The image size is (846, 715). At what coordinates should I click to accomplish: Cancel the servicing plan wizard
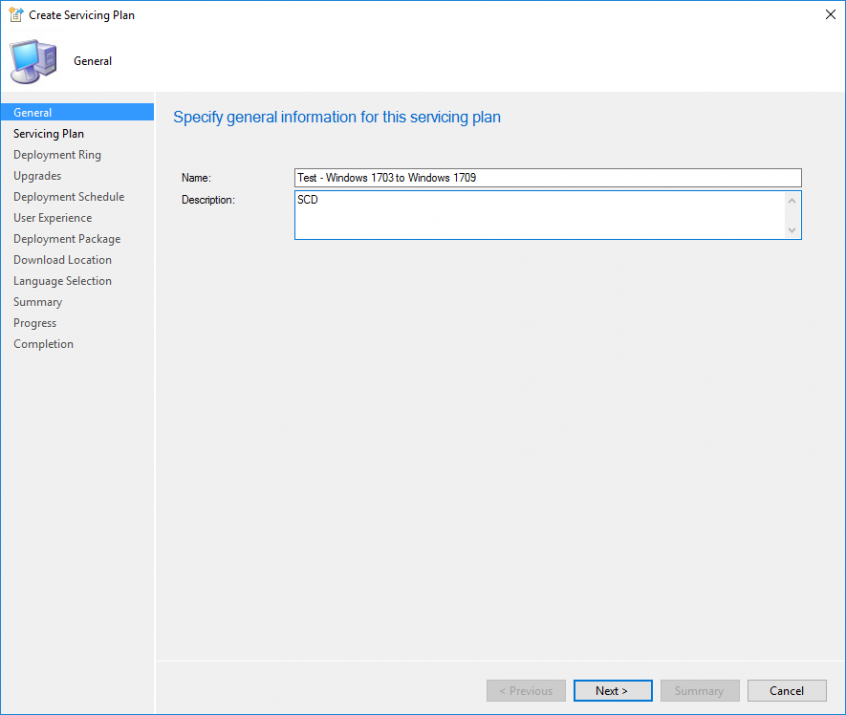[786, 690]
